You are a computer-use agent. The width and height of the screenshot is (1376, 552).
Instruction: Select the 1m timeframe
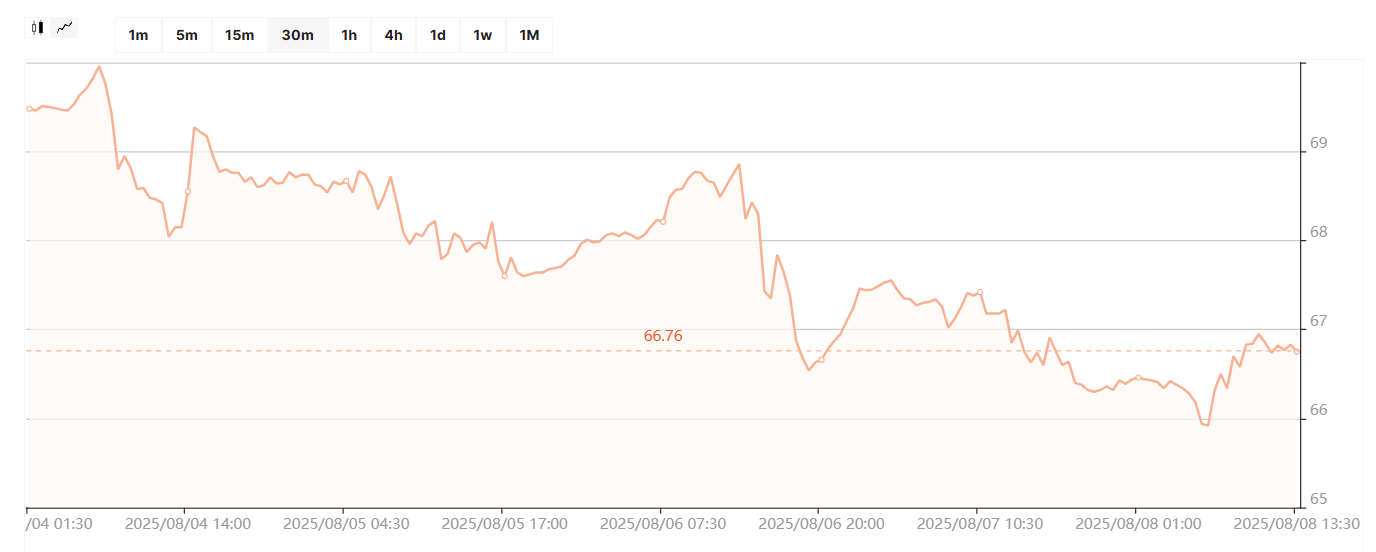[138, 35]
